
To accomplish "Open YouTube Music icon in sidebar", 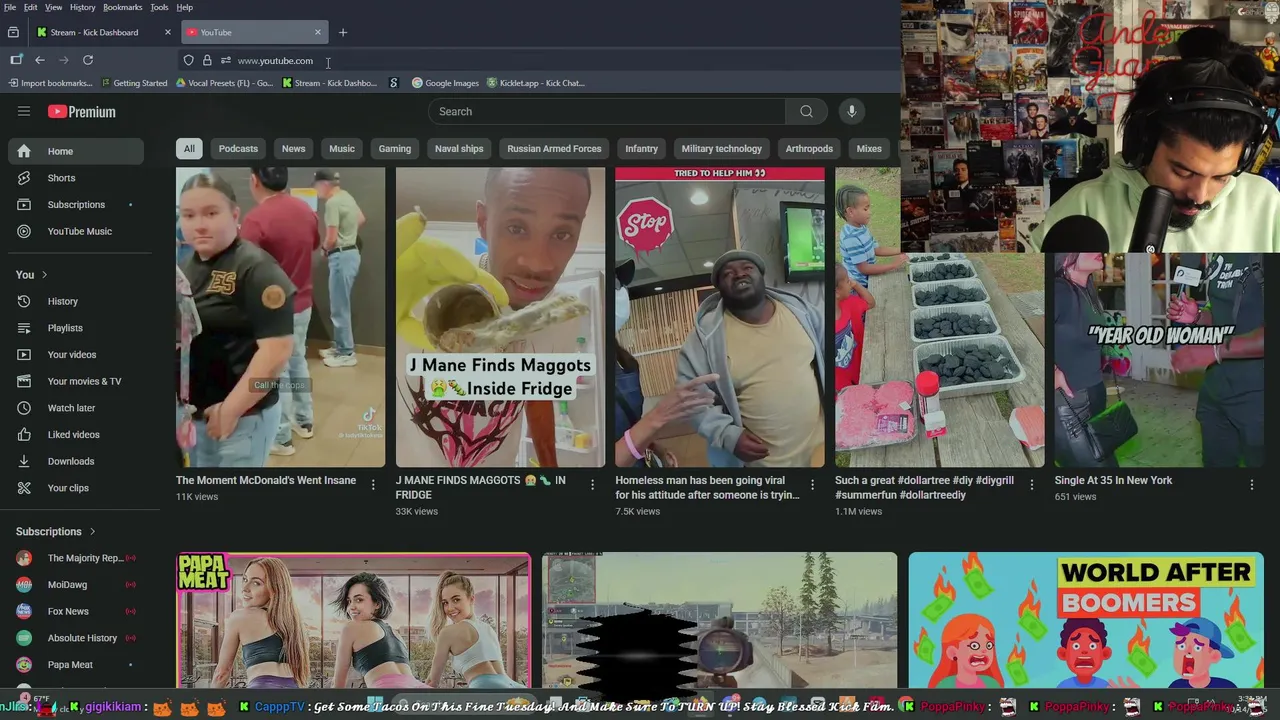I will point(24,231).
